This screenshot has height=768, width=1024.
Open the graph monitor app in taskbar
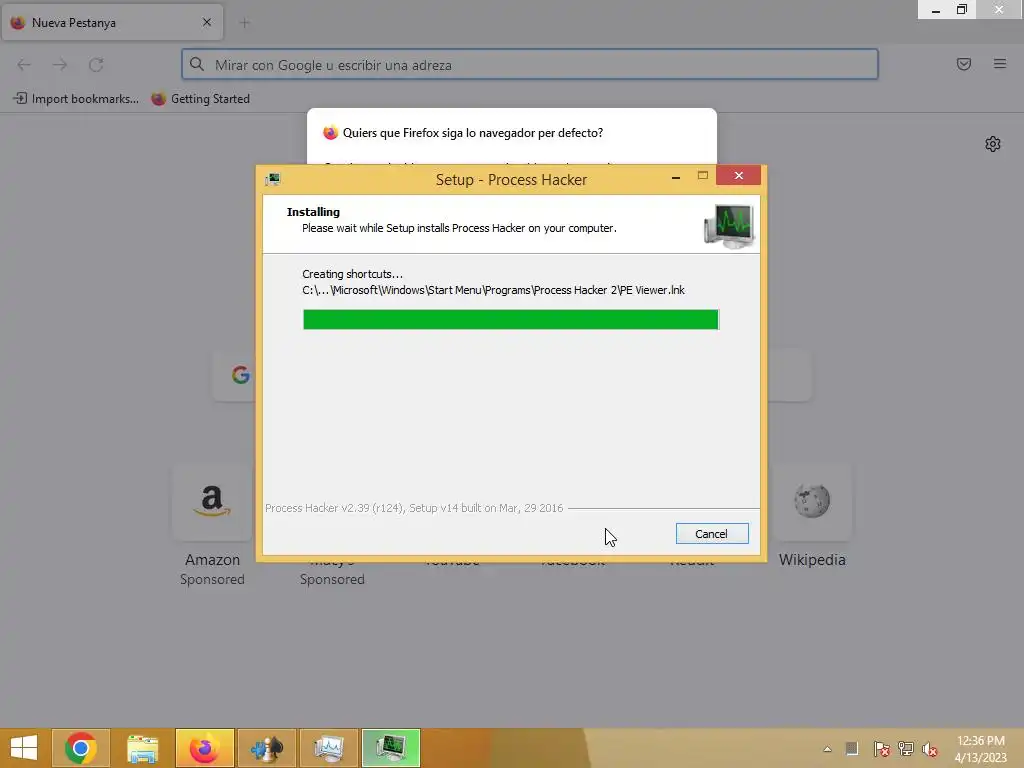click(328, 748)
